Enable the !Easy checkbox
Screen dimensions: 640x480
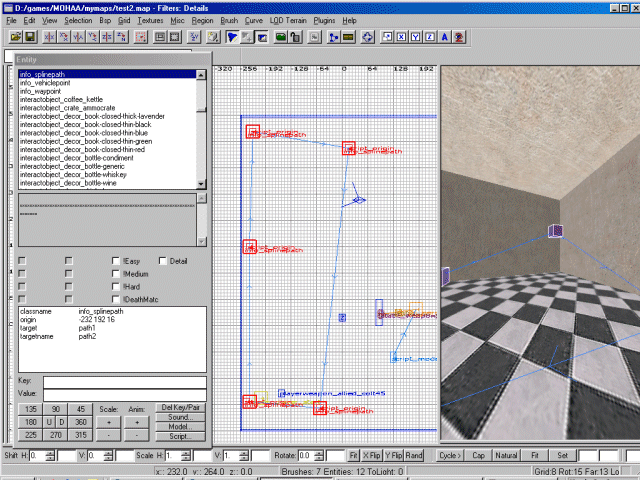[x=117, y=261]
